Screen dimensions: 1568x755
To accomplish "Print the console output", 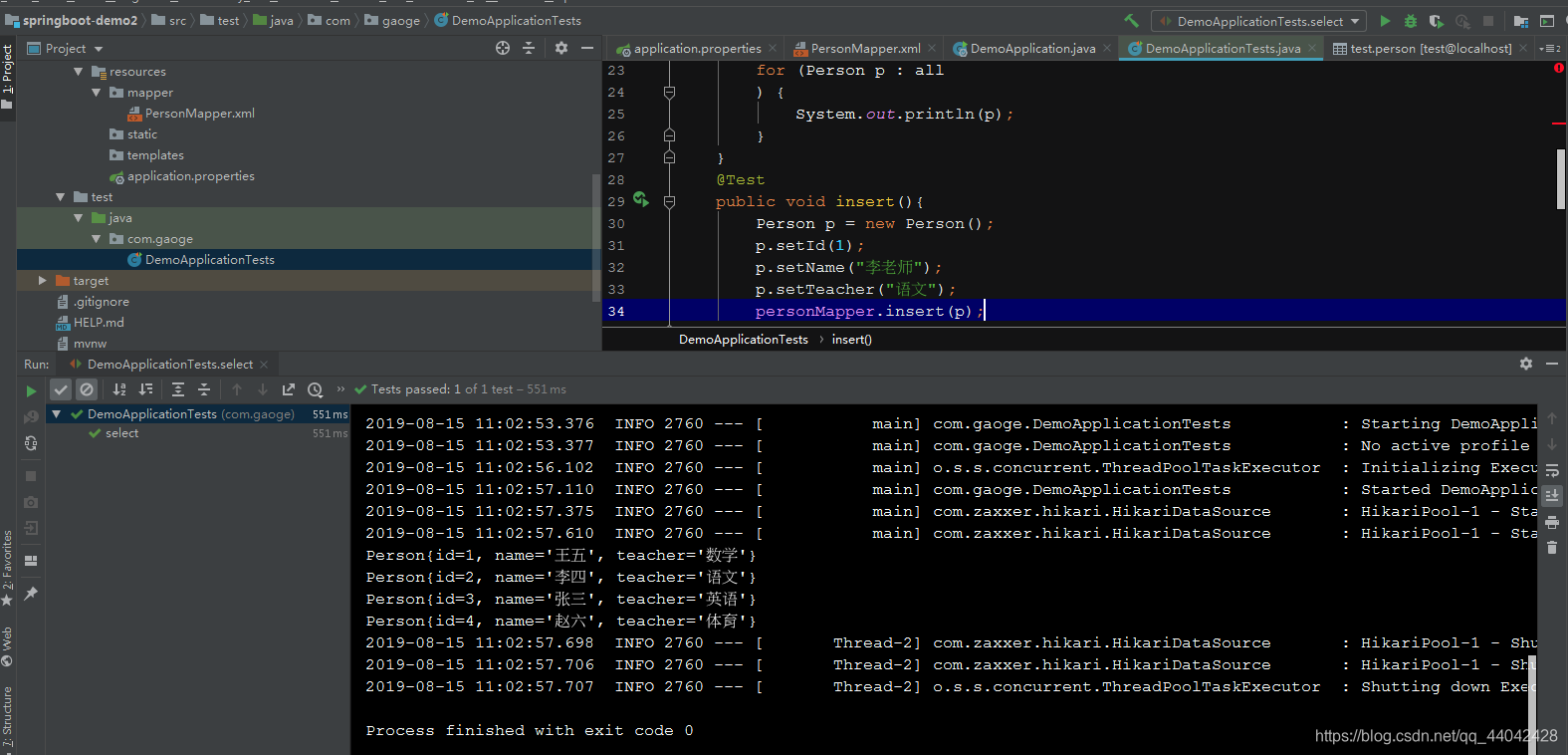I will click(x=1552, y=521).
